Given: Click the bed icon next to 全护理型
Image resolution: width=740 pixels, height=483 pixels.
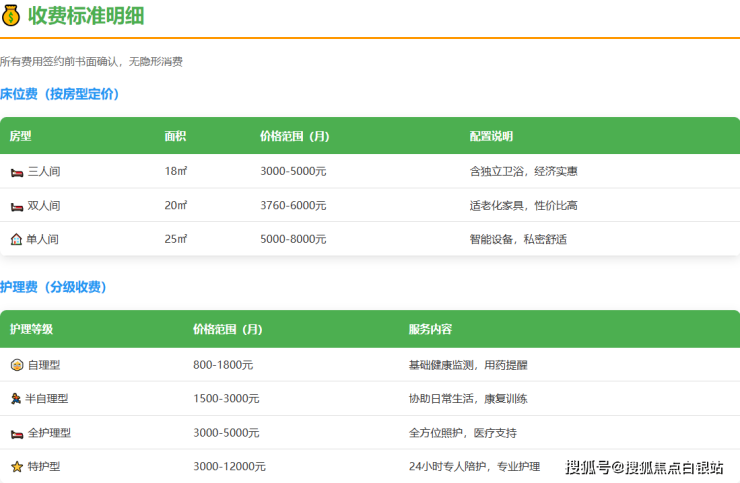Looking at the screenshot, I should [17, 434].
